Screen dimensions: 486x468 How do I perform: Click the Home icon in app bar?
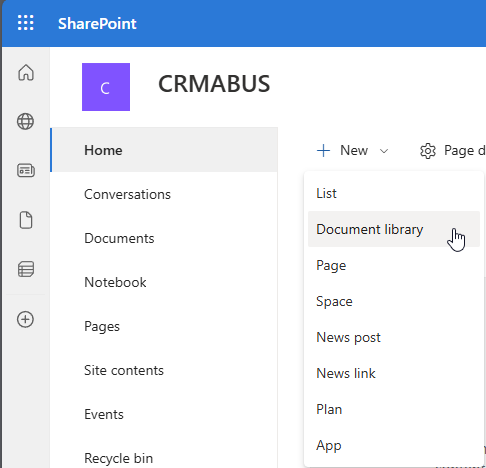pyautogui.click(x=26, y=72)
